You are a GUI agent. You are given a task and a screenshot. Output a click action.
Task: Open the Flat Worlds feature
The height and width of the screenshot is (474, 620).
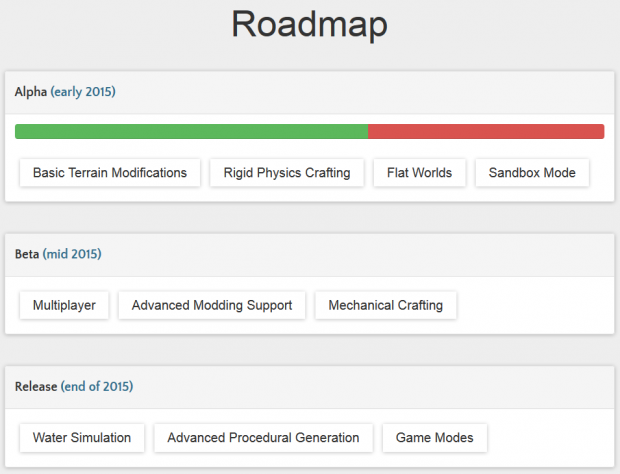[420, 173]
